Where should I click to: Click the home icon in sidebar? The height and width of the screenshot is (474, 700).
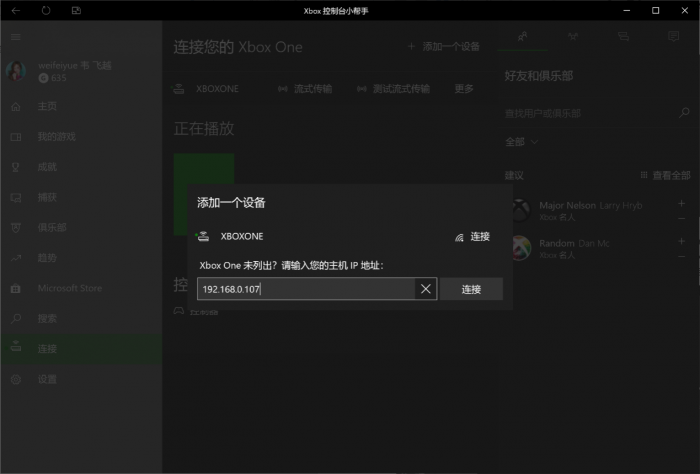pos(16,106)
